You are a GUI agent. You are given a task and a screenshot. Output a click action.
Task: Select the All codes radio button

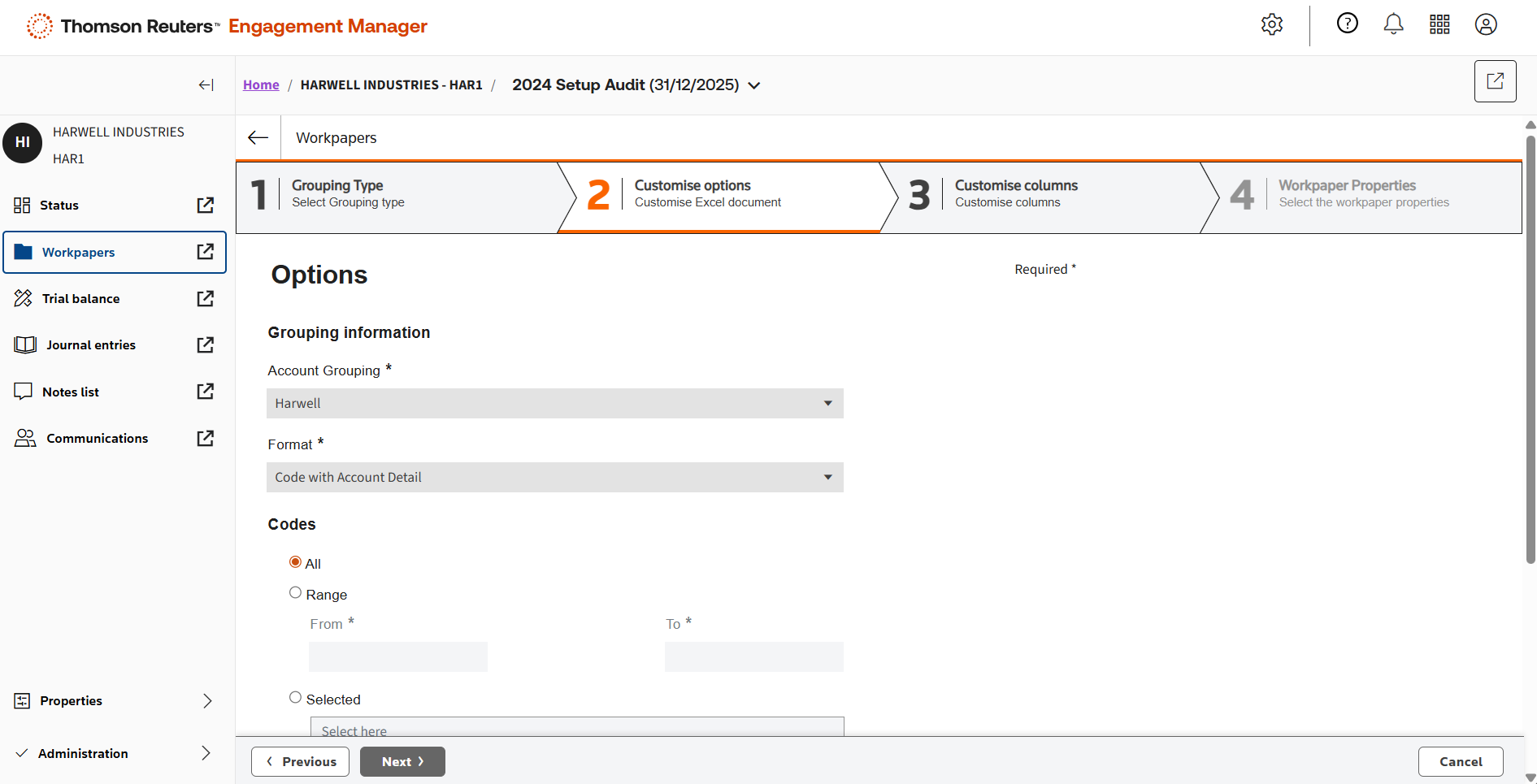tap(296, 562)
